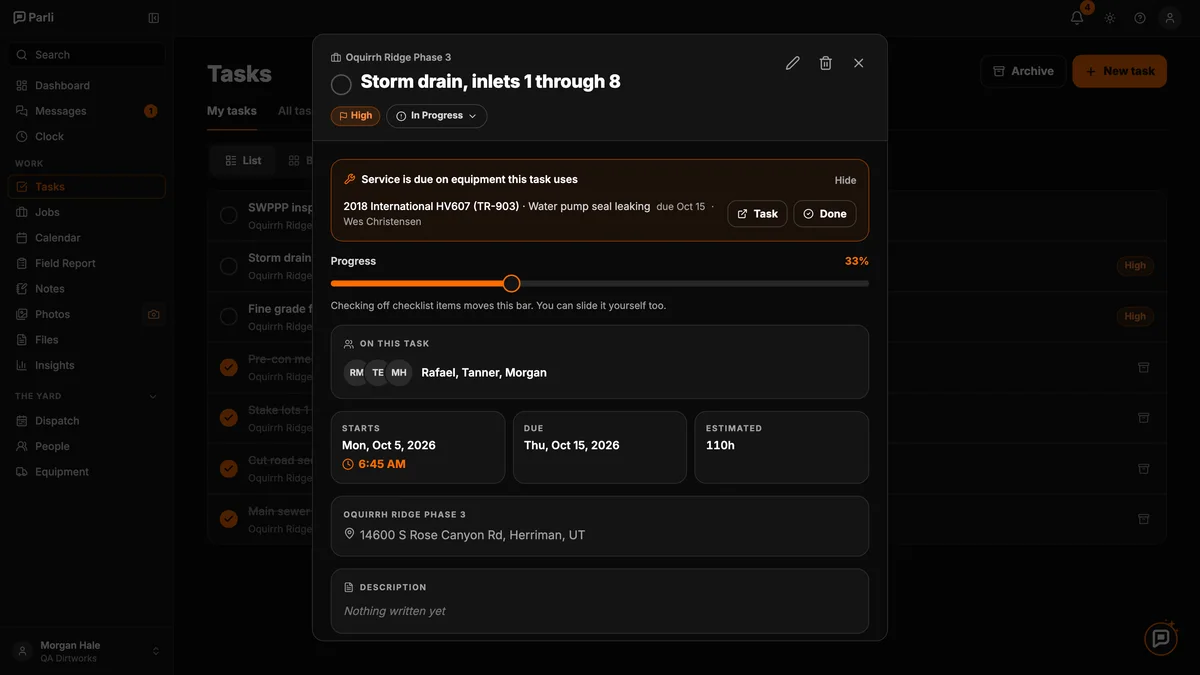Open People in sidebar
The height and width of the screenshot is (675, 1200).
point(87,446)
